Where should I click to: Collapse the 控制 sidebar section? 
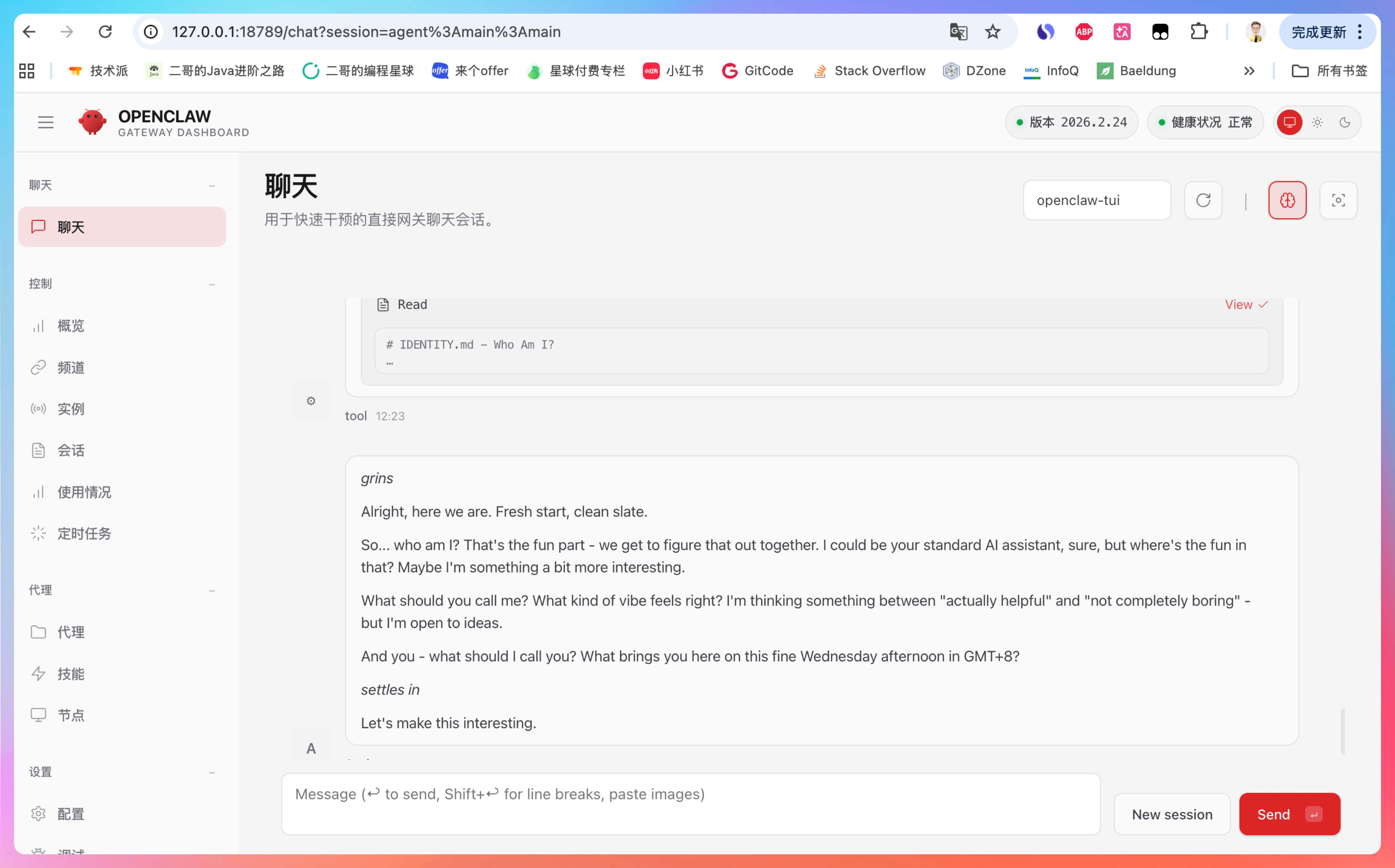(212, 284)
